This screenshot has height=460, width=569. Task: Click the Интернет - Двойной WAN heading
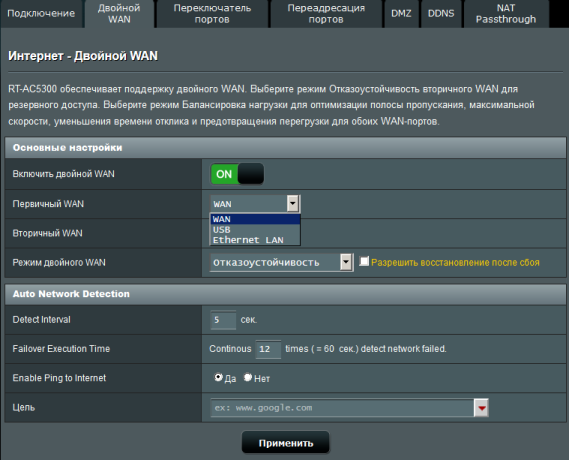click(x=83, y=56)
